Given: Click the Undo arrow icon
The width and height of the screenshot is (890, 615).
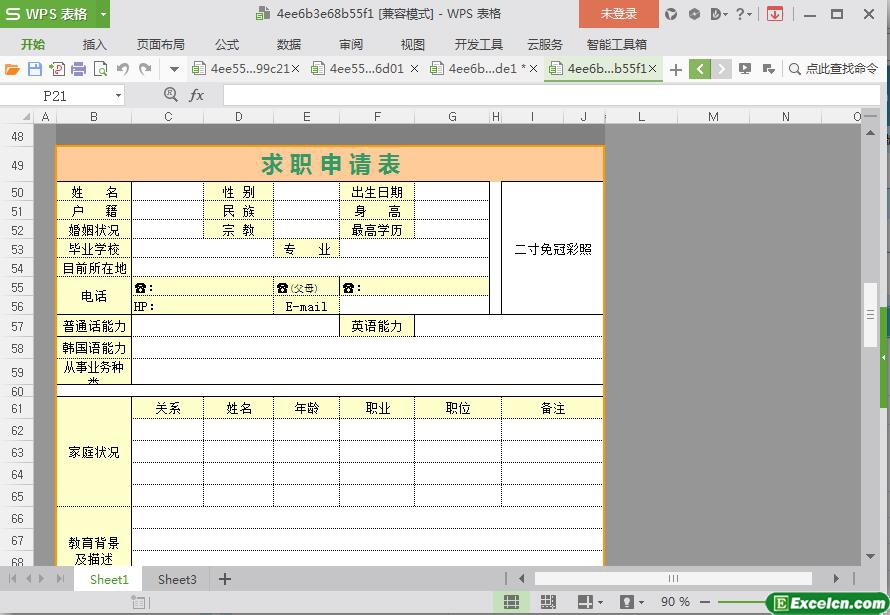Looking at the screenshot, I should (122, 69).
